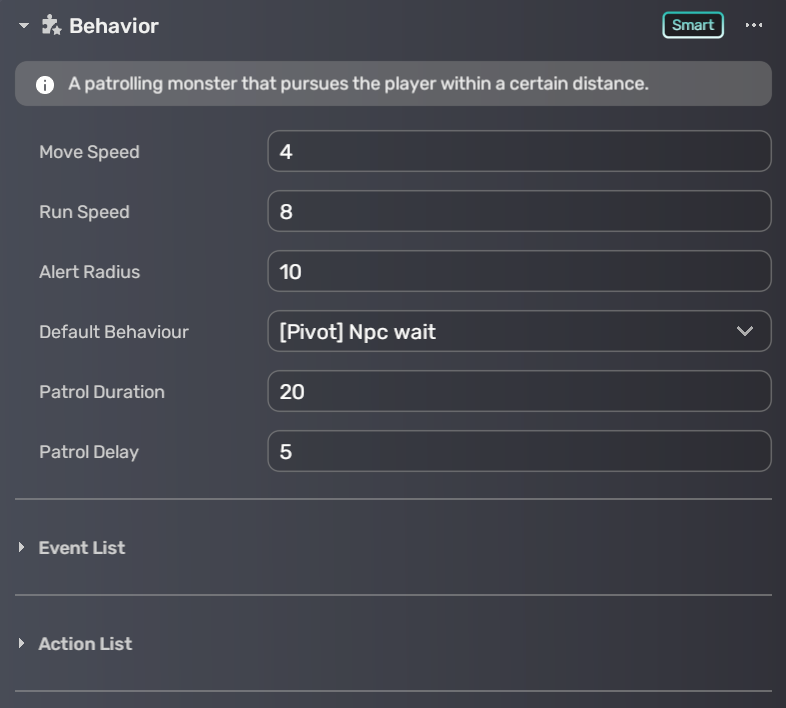Open the Default Behaviour dropdown showing Npc wait
This screenshot has height=708, width=786.
click(500, 332)
